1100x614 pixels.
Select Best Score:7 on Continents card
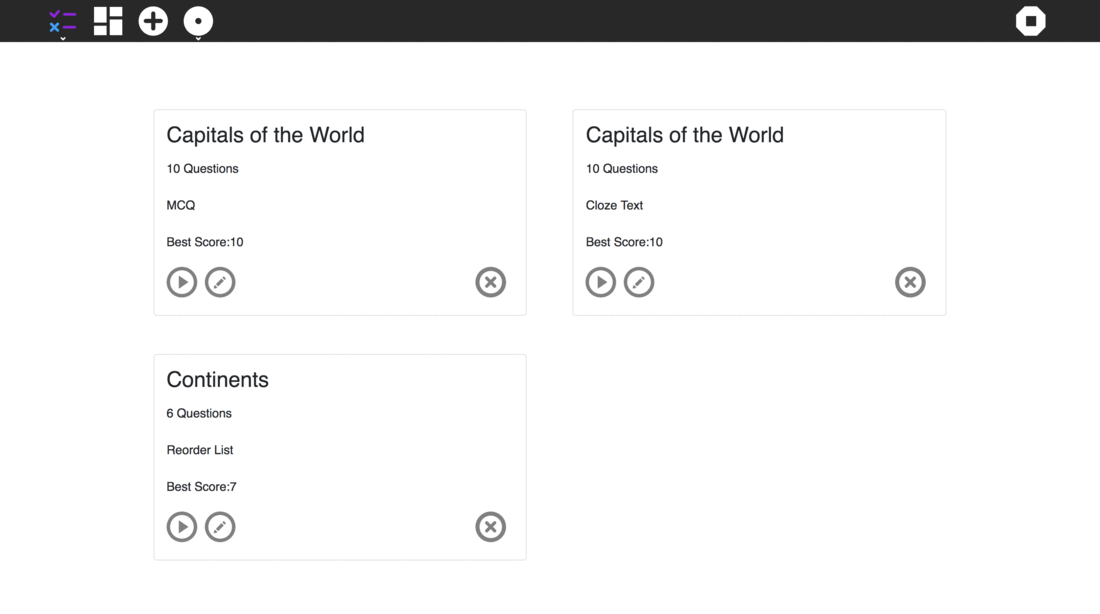(x=201, y=486)
